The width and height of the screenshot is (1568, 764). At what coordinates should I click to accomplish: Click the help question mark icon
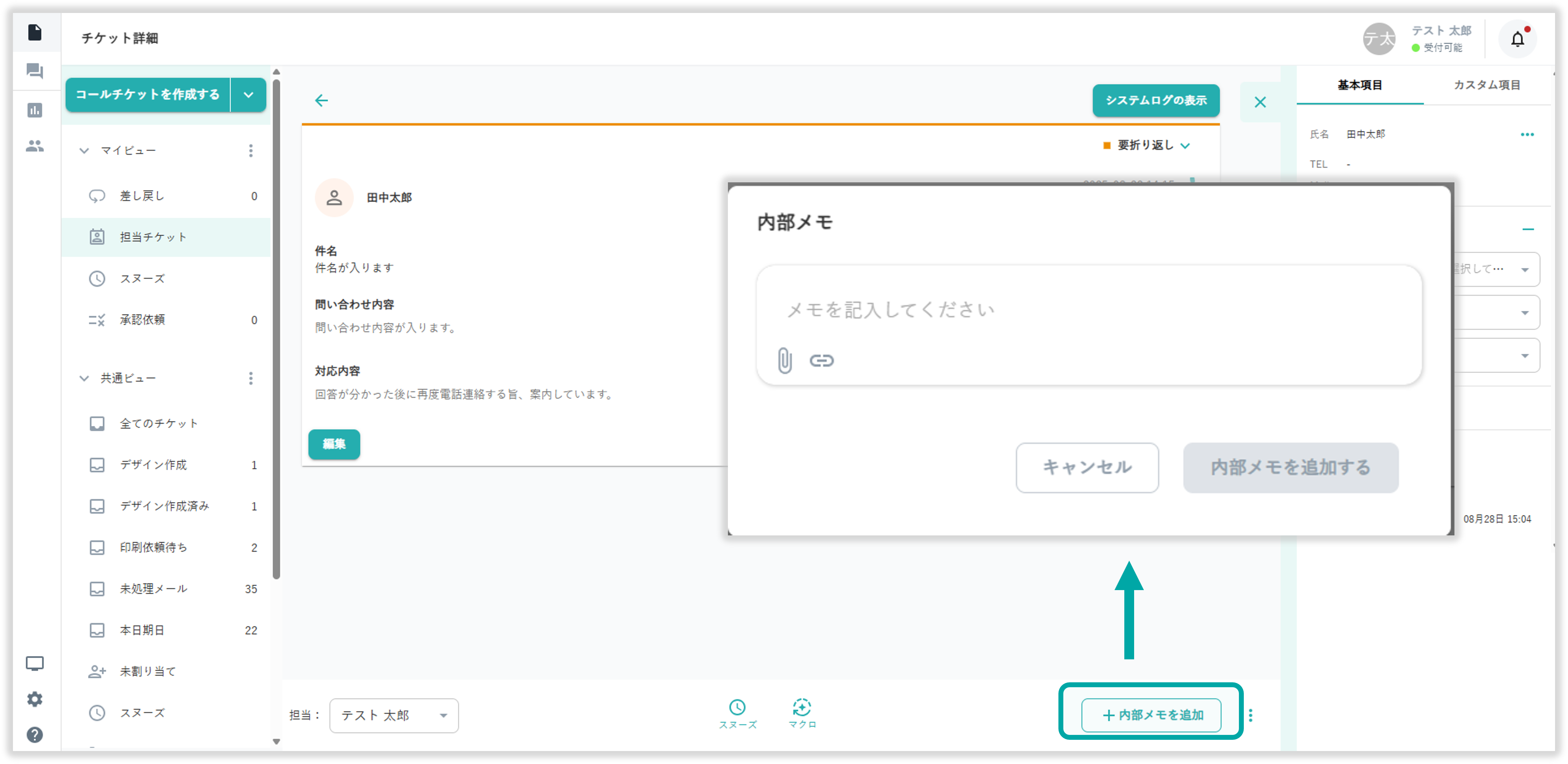click(x=35, y=735)
